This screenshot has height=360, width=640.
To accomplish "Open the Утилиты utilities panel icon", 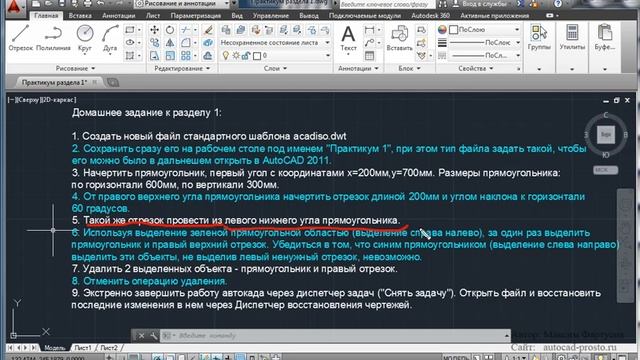I will 572,37.
